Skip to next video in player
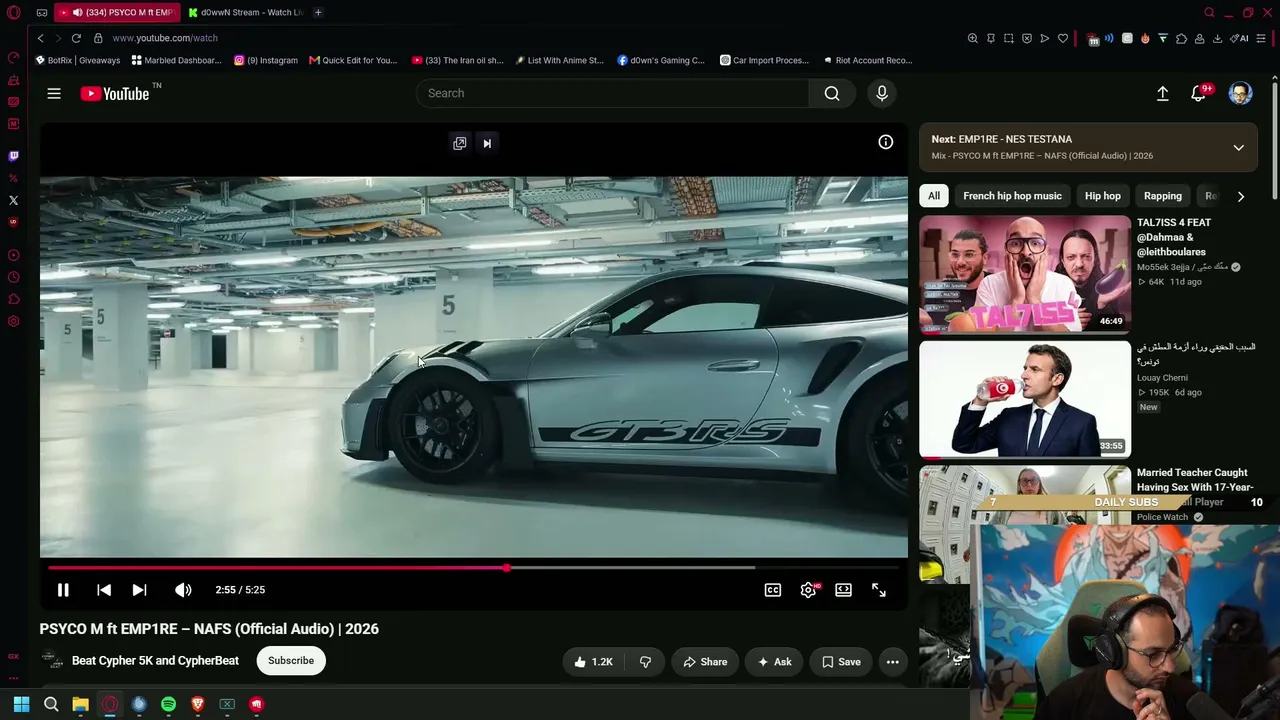Viewport: 1280px width, 720px height. click(x=139, y=590)
